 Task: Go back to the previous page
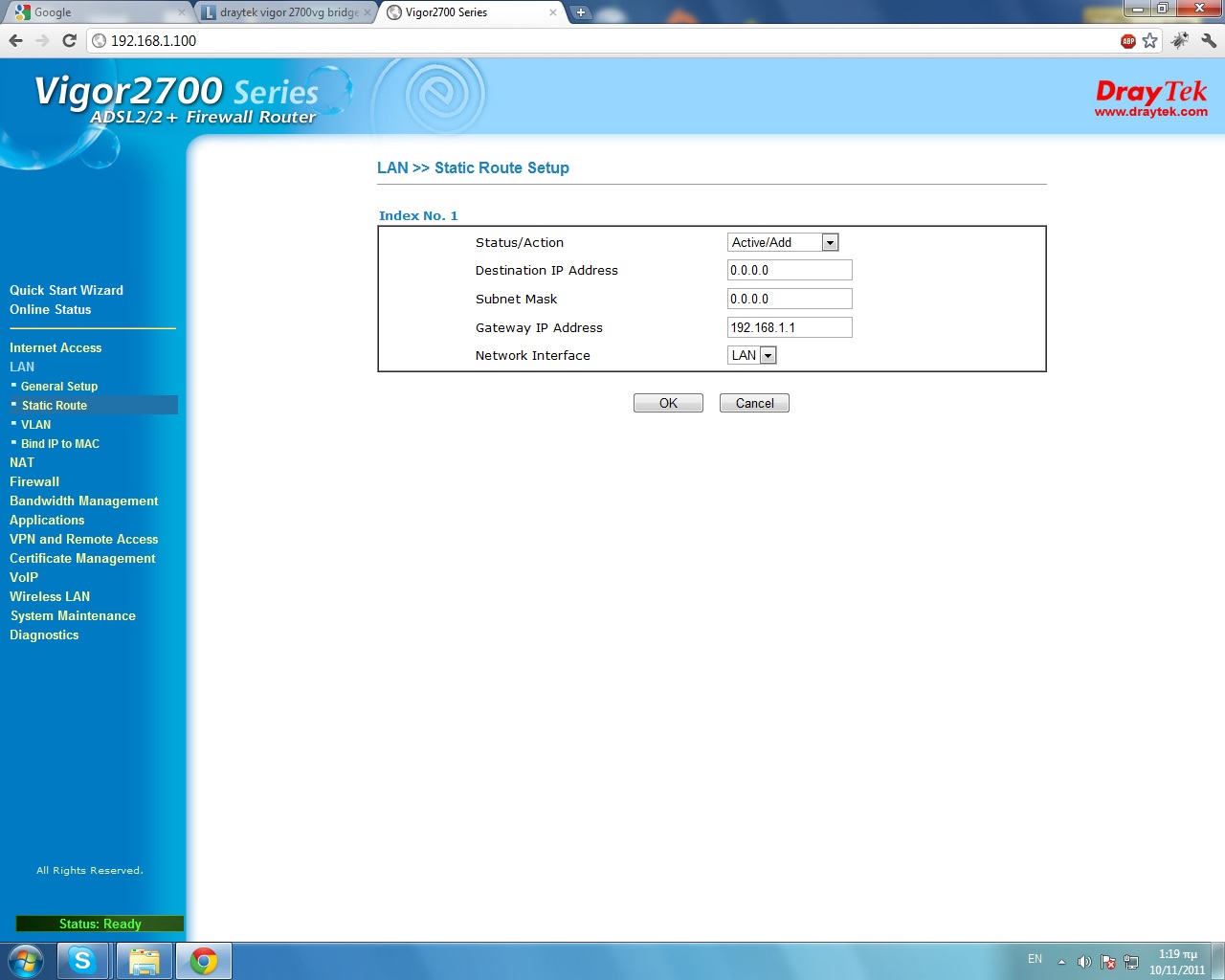(x=15, y=40)
